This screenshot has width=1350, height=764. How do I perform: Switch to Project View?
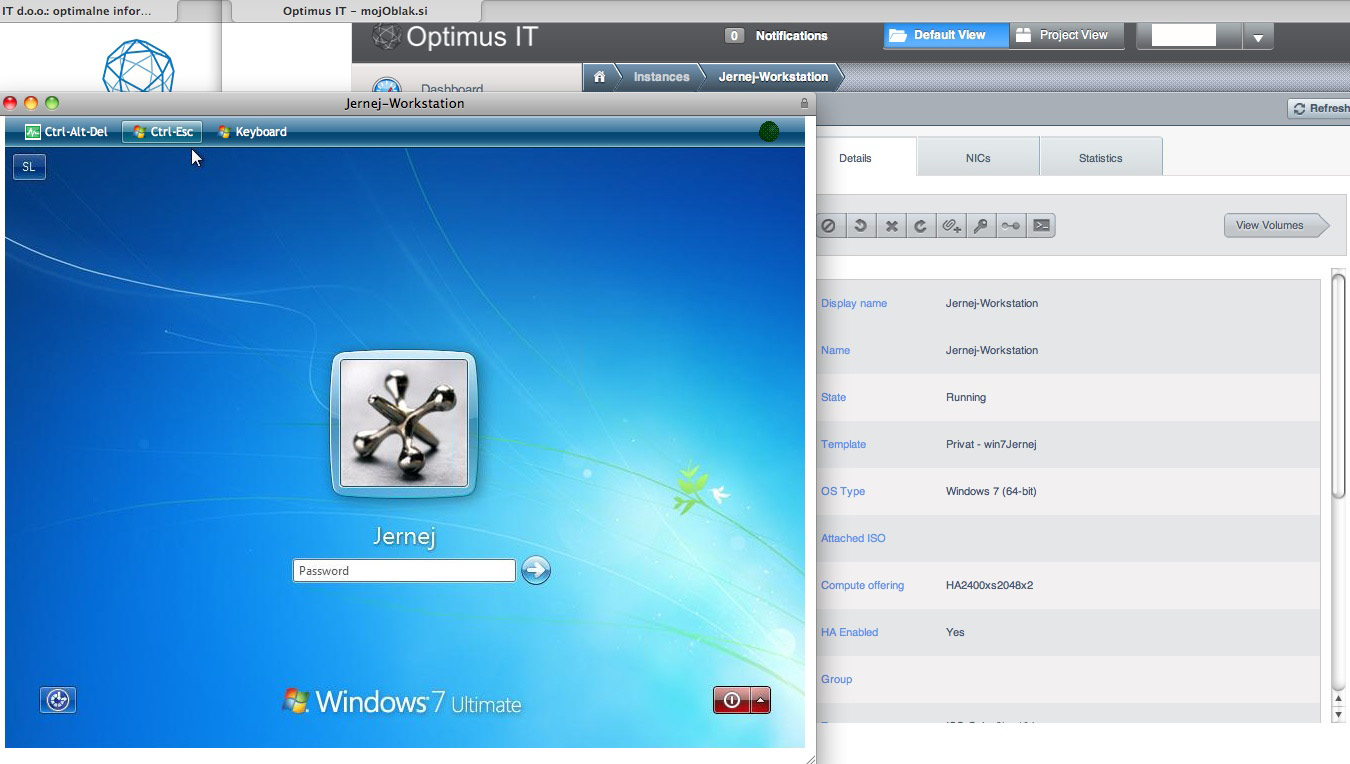pos(1065,35)
